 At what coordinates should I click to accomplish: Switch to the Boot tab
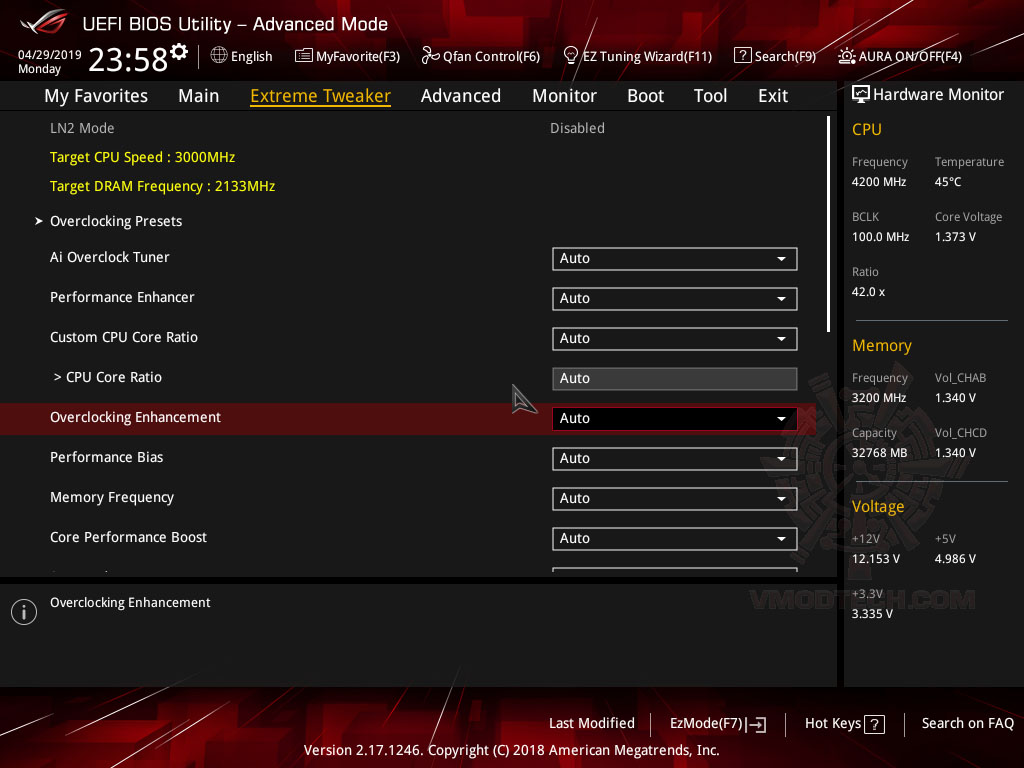point(645,96)
